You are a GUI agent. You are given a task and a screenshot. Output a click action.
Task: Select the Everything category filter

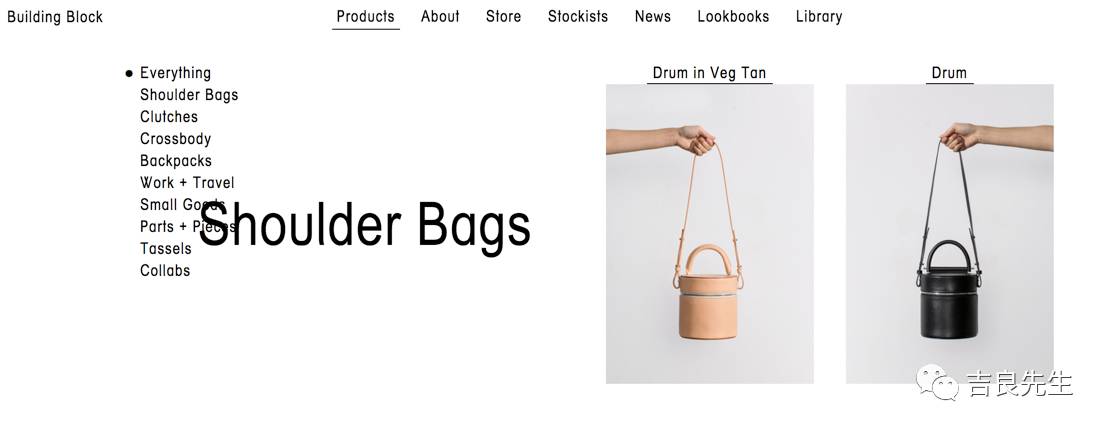[176, 73]
